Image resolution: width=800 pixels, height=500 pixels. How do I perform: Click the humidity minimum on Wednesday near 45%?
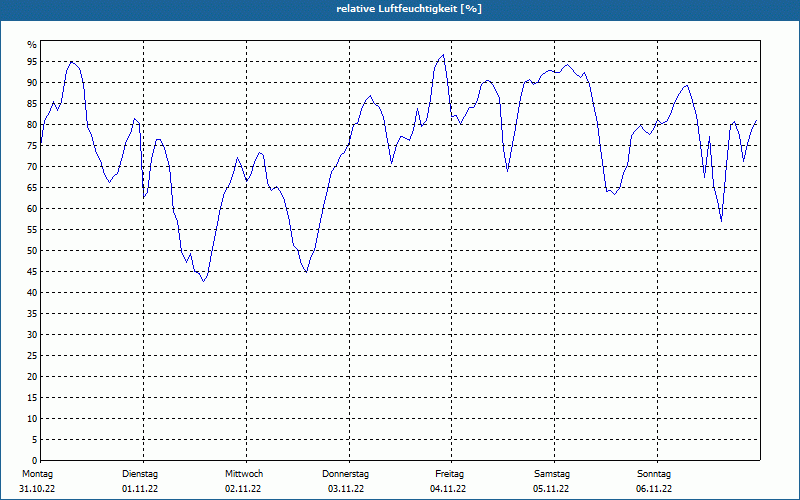click(x=306, y=272)
